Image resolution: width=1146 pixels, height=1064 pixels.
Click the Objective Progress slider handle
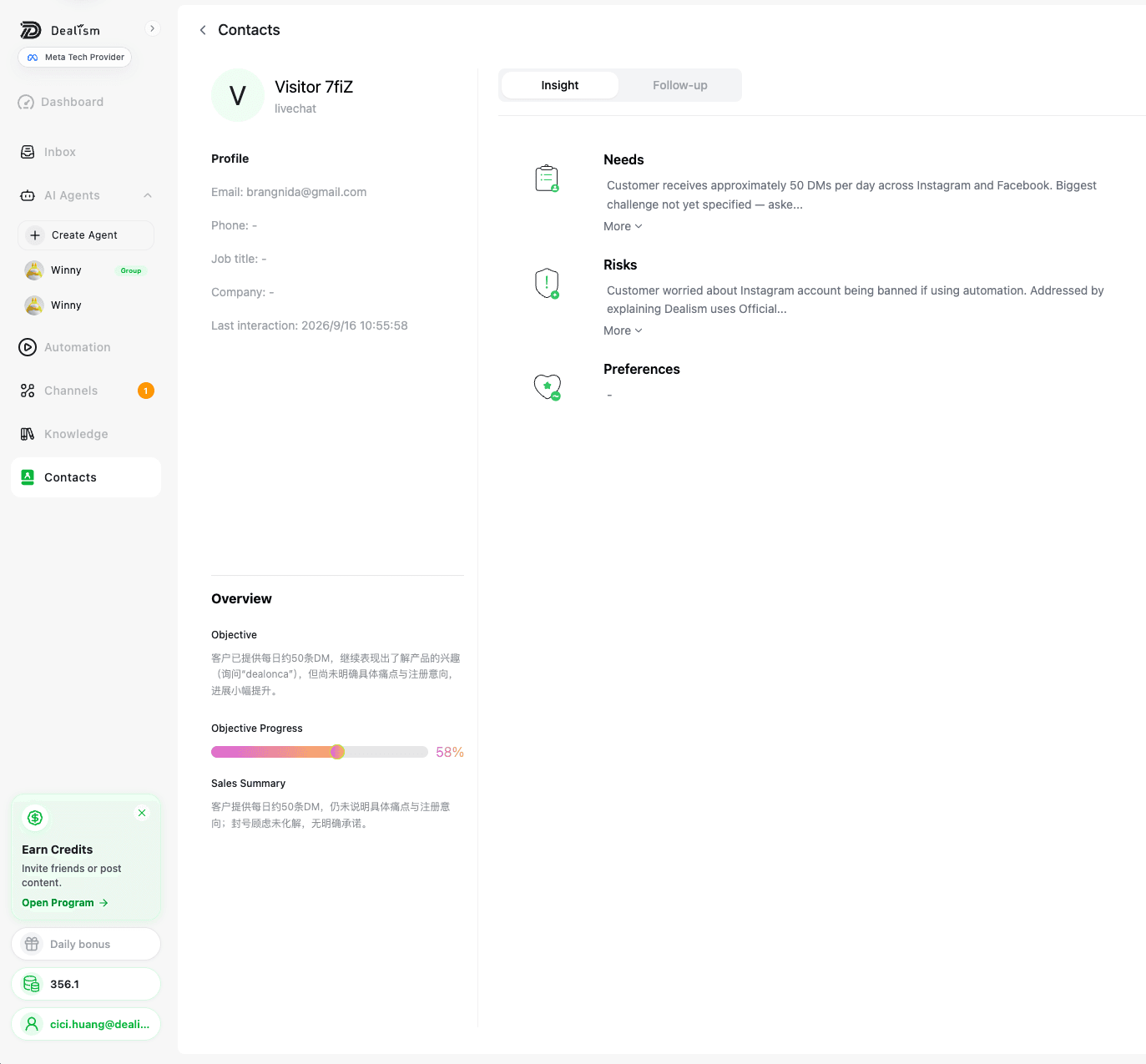click(337, 752)
